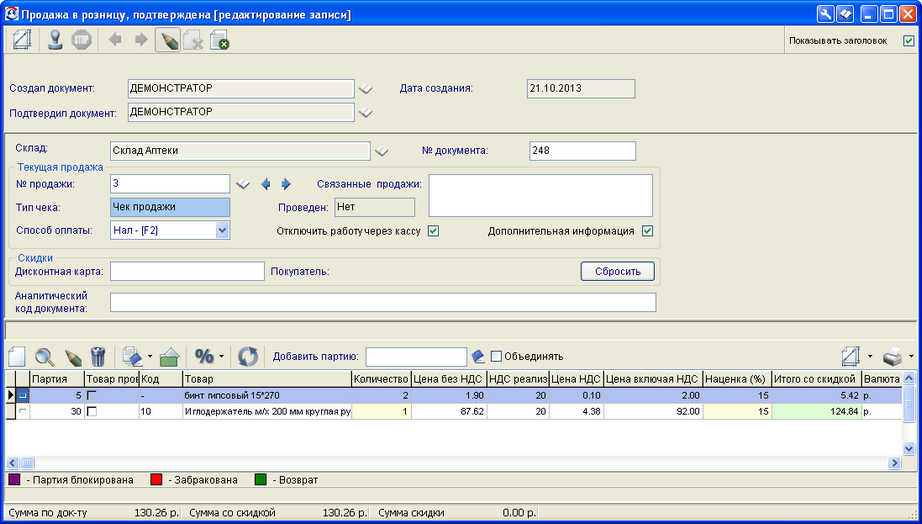Toggle the green pencil edit mode icon
This screenshot has height=524, width=922.
click(x=168, y=41)
